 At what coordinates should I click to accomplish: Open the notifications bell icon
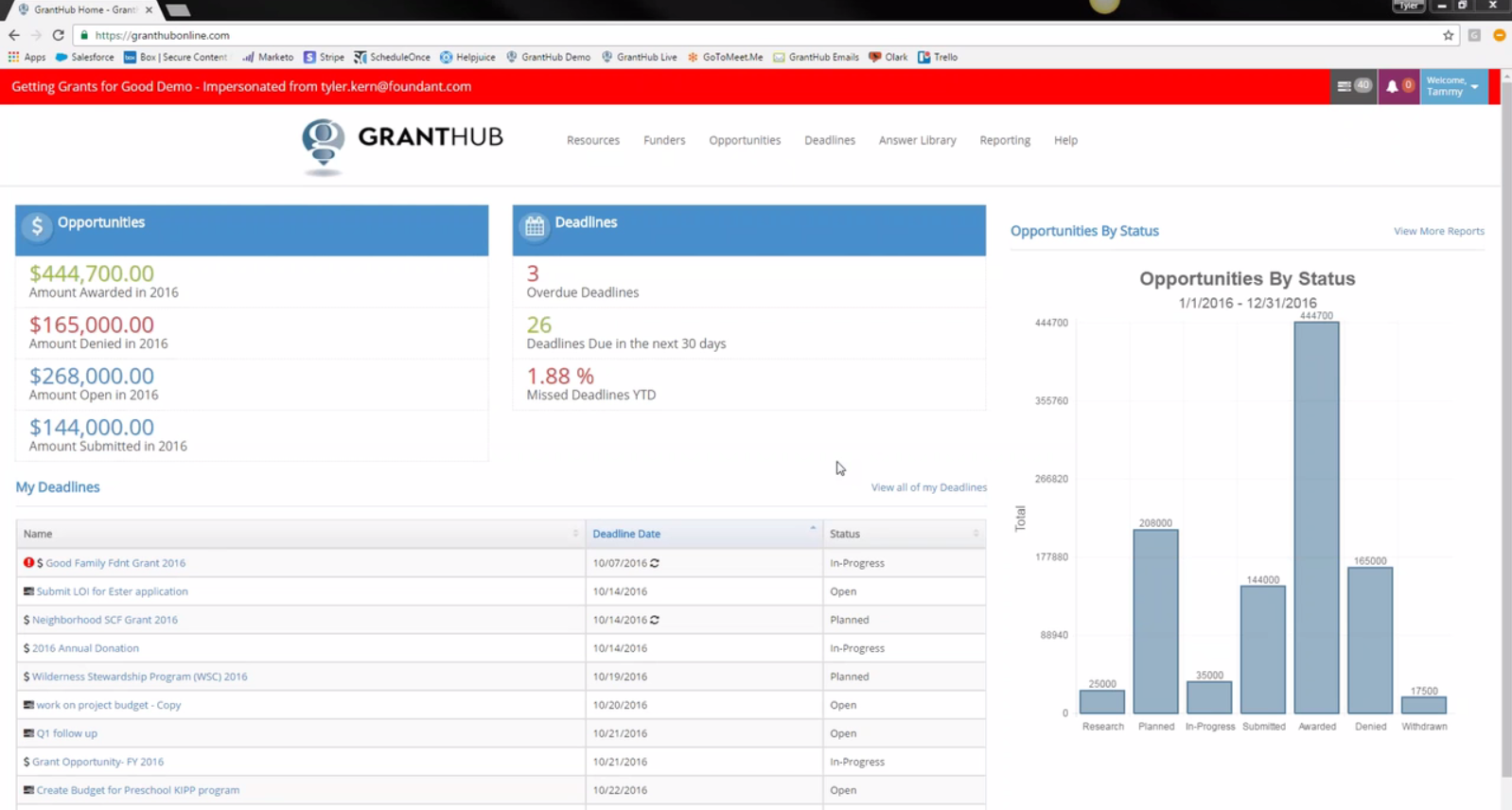1398,86
